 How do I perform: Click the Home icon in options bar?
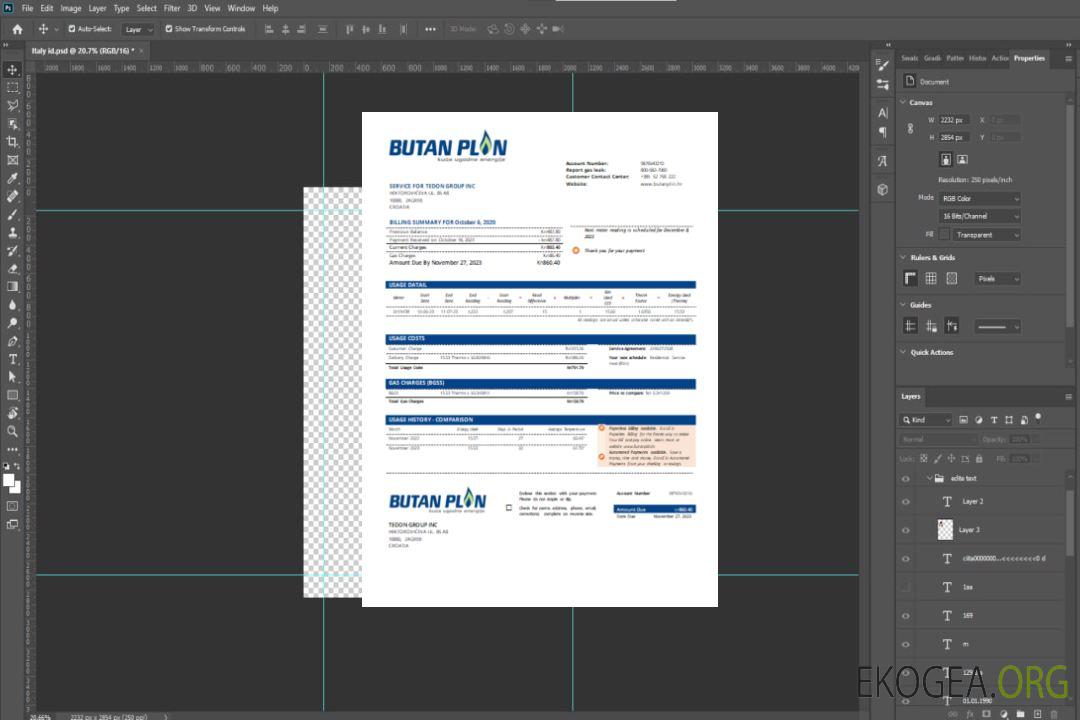click(17, 29)
